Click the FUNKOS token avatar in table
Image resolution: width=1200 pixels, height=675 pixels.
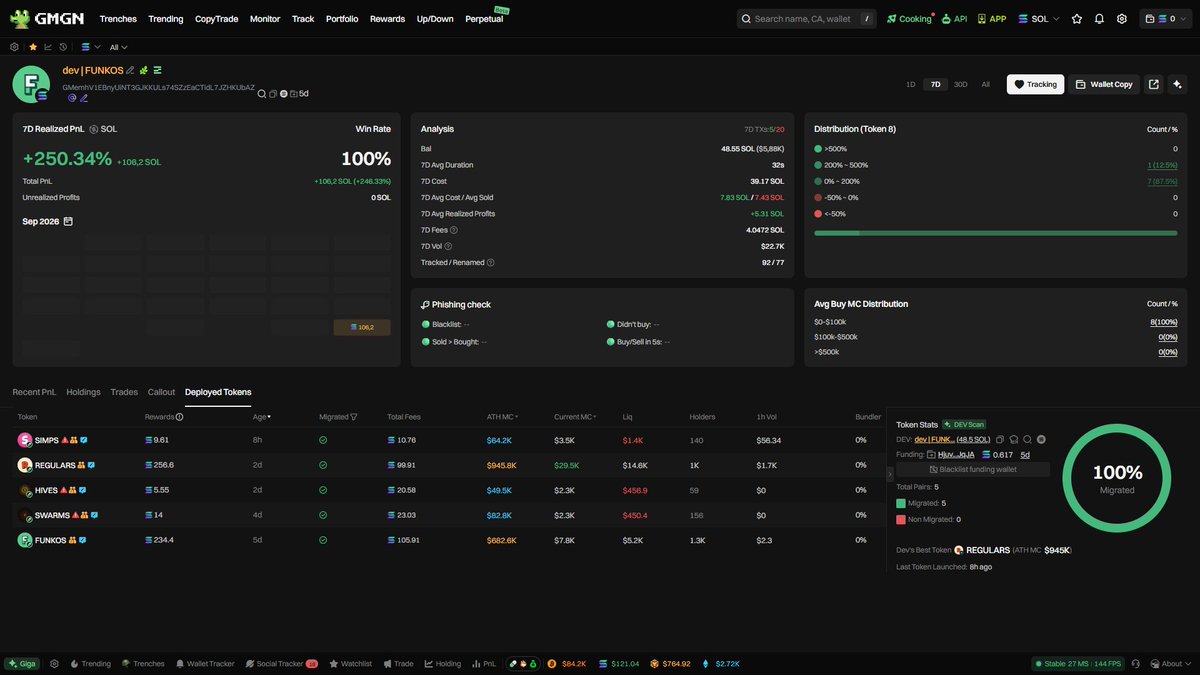tap(25, 540)
